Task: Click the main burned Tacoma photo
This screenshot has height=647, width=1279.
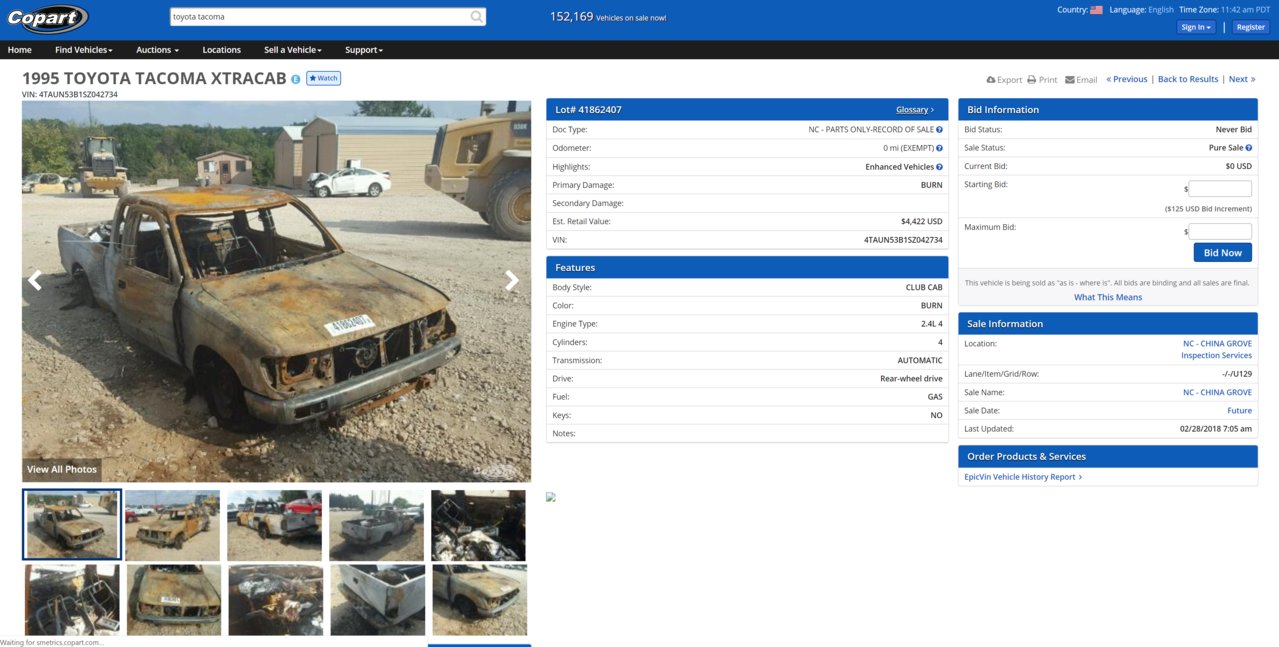Action: (277, 291)
